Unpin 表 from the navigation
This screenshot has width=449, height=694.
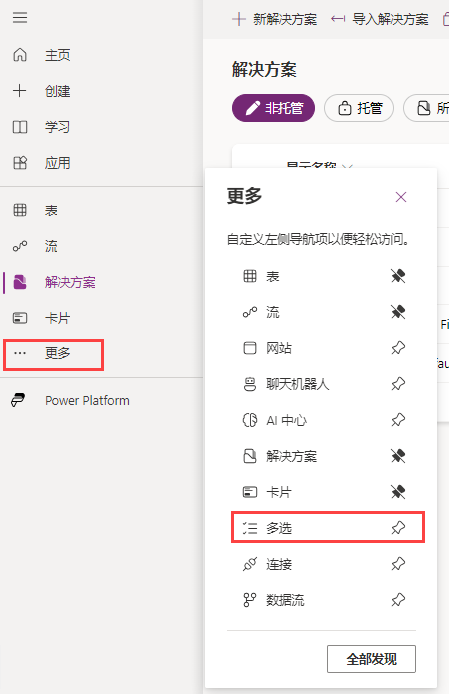pyautogui.click(x=398, y=276)
